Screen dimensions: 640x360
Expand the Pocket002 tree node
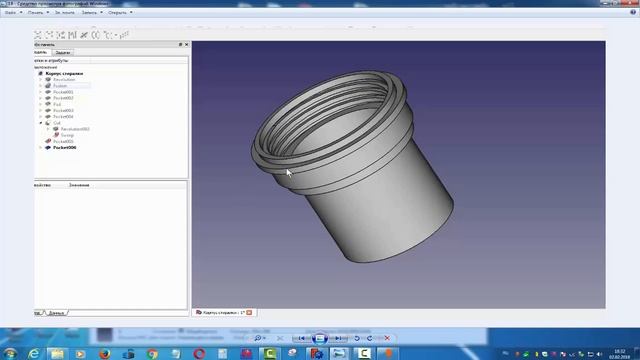tap(40, 98)
